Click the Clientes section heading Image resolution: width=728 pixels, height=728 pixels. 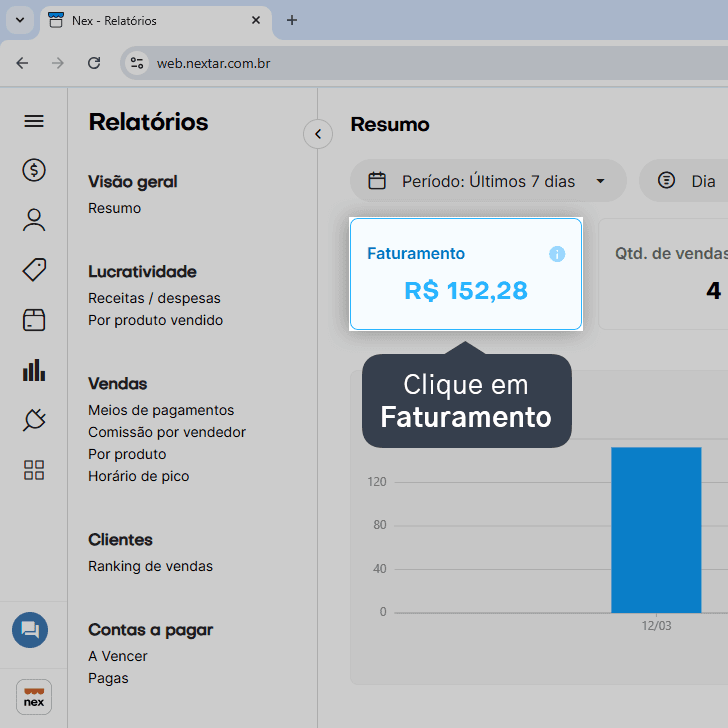point(120,540)
